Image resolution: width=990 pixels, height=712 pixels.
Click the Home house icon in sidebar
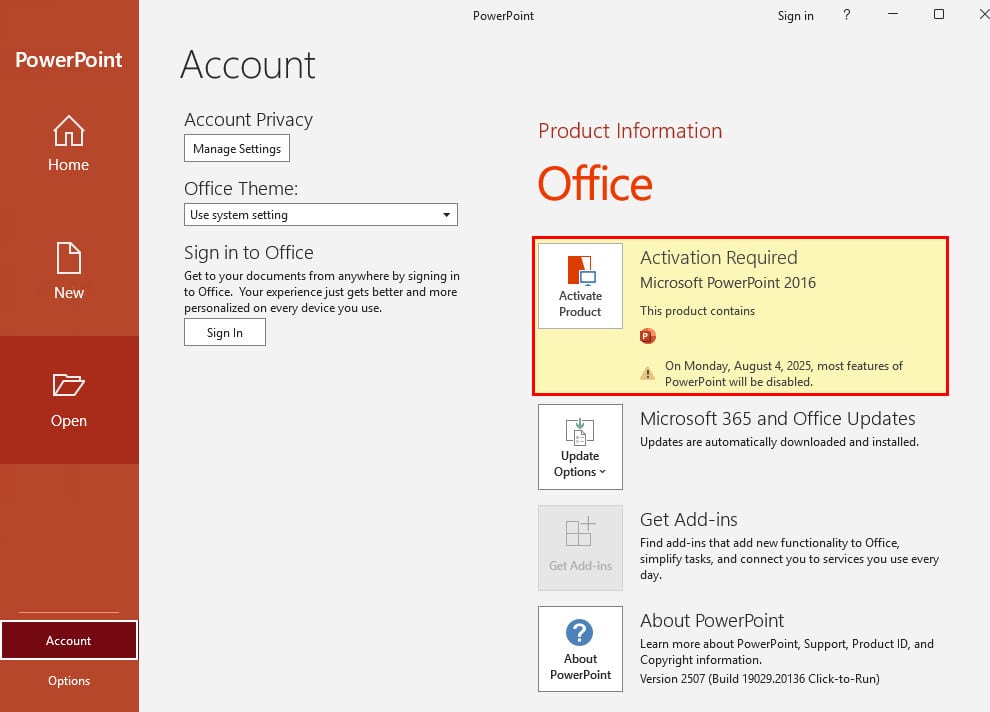point(68,130)
